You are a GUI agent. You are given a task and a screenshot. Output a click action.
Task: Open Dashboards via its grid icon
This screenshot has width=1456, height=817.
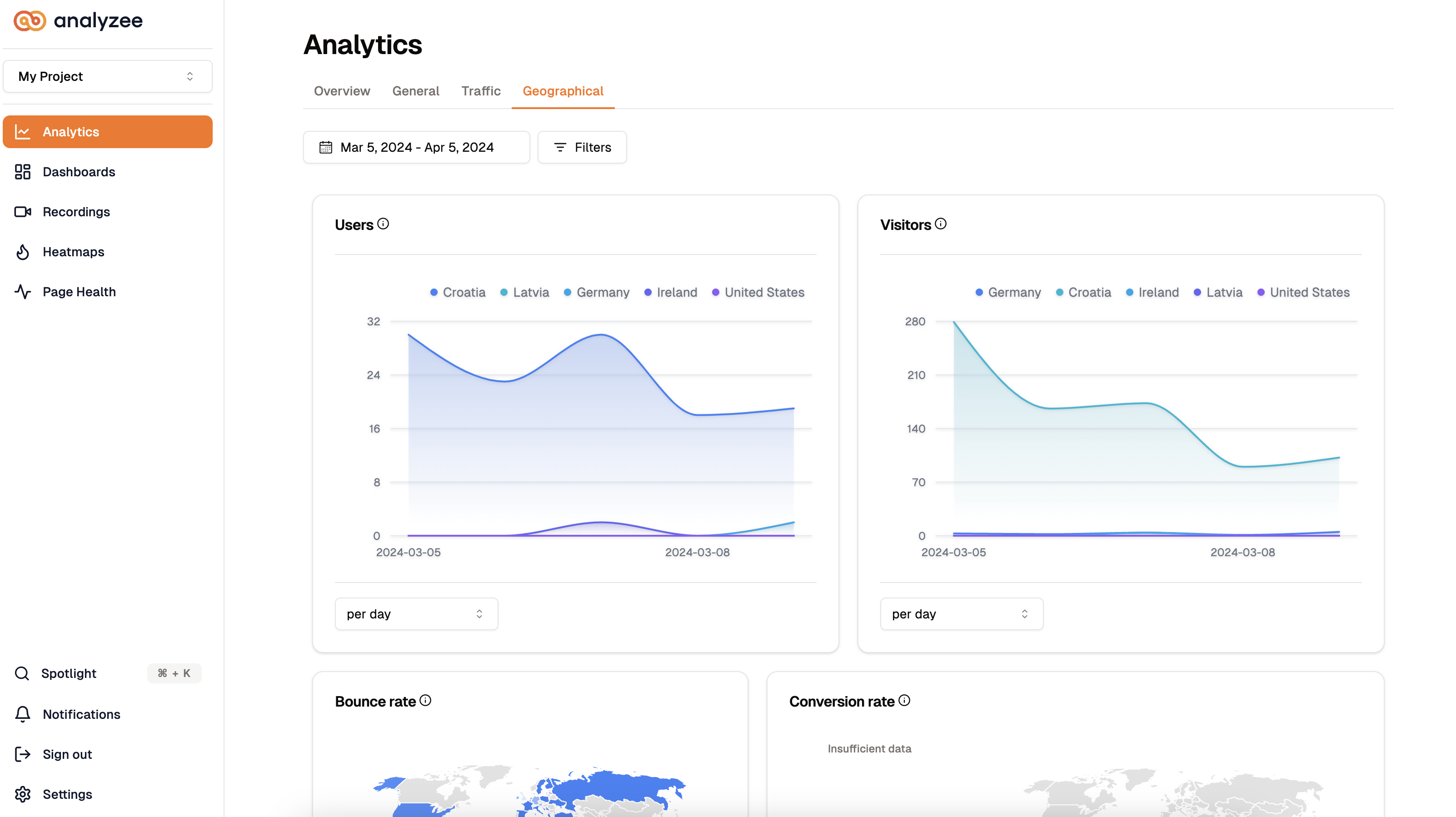coord(23,172)
